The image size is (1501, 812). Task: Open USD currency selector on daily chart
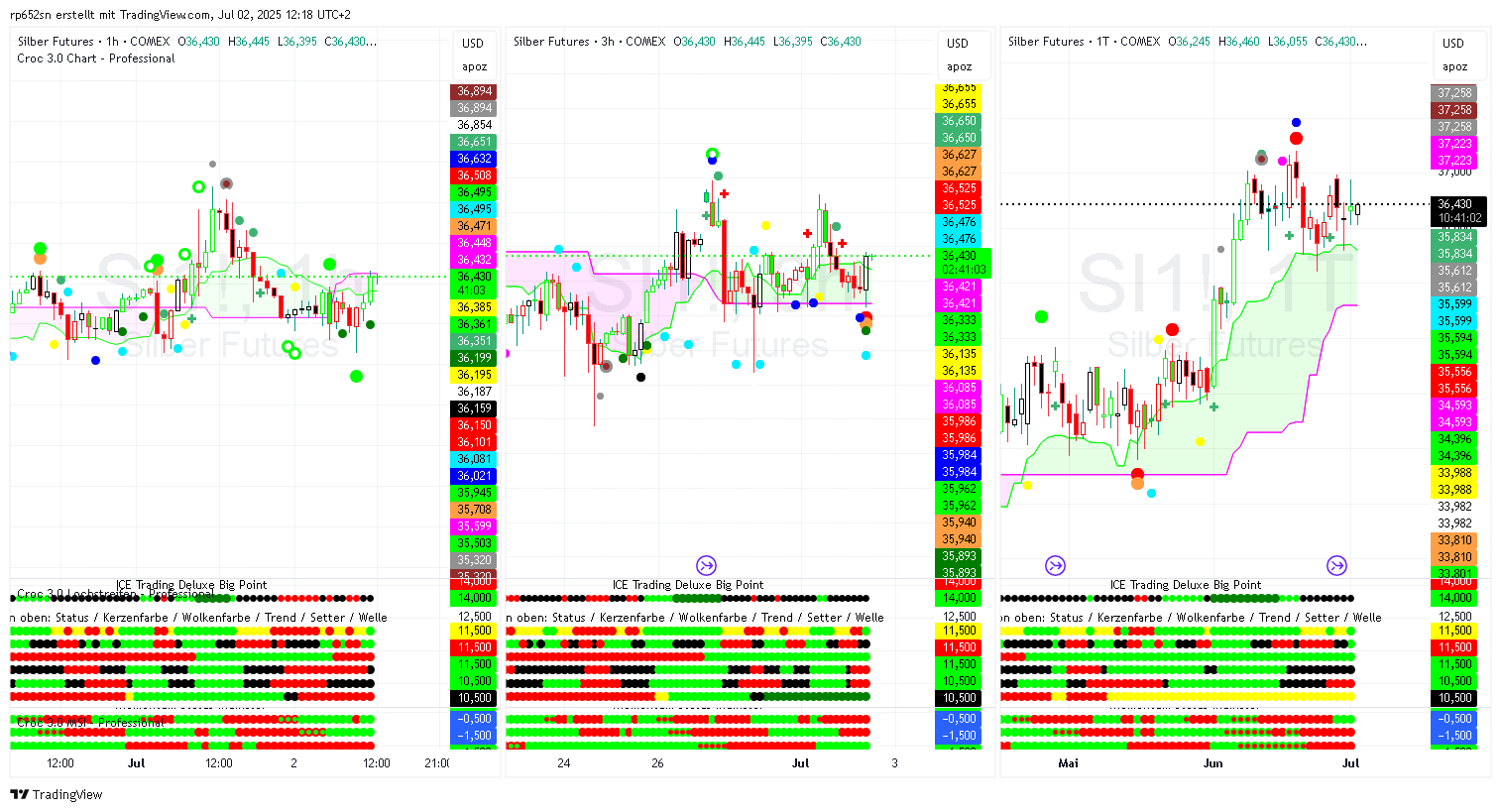(x=1453, y=43)
